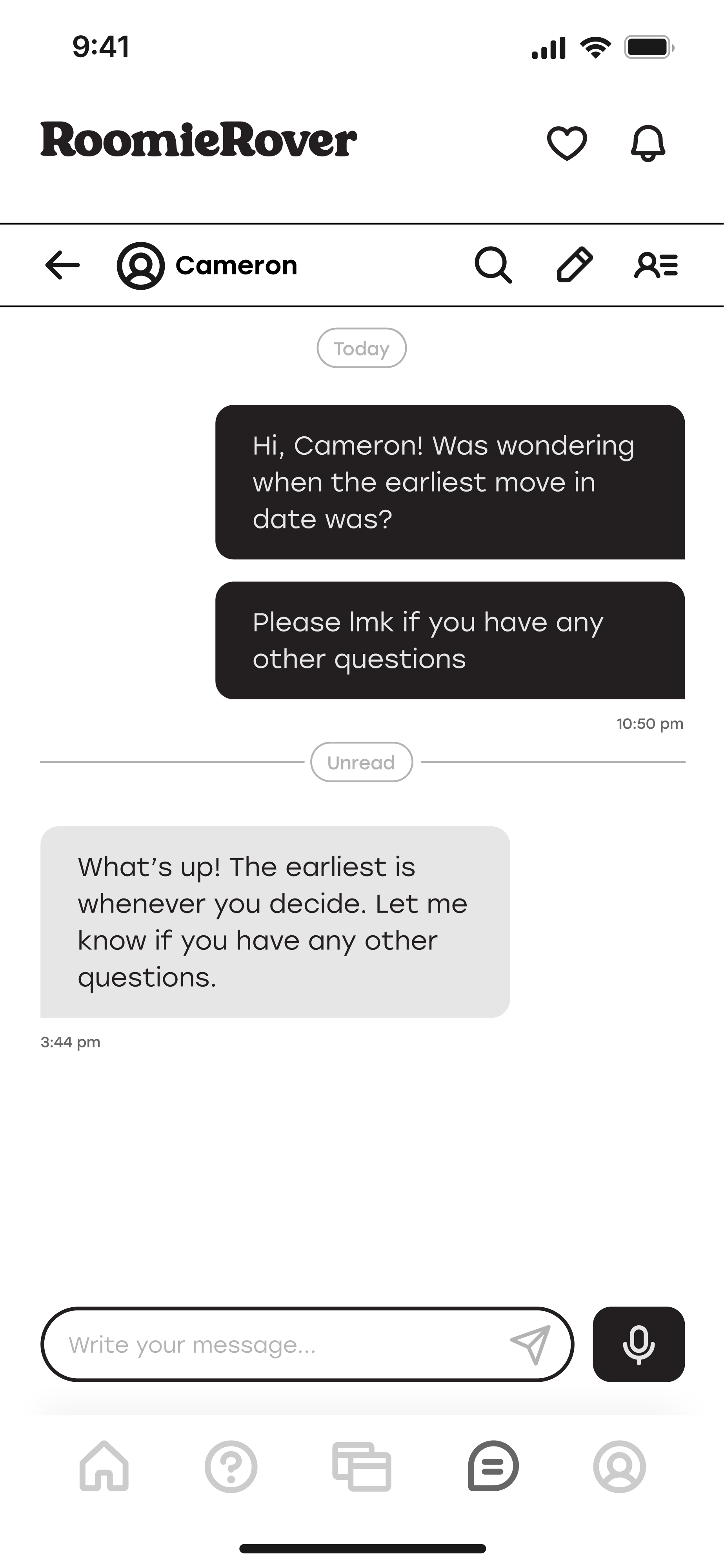Viewport: 724px width, 1568px height.
Task: Tap Cameron's "What's up!" reply bubble
Action: pyautogui.click(x=275, y=922)
